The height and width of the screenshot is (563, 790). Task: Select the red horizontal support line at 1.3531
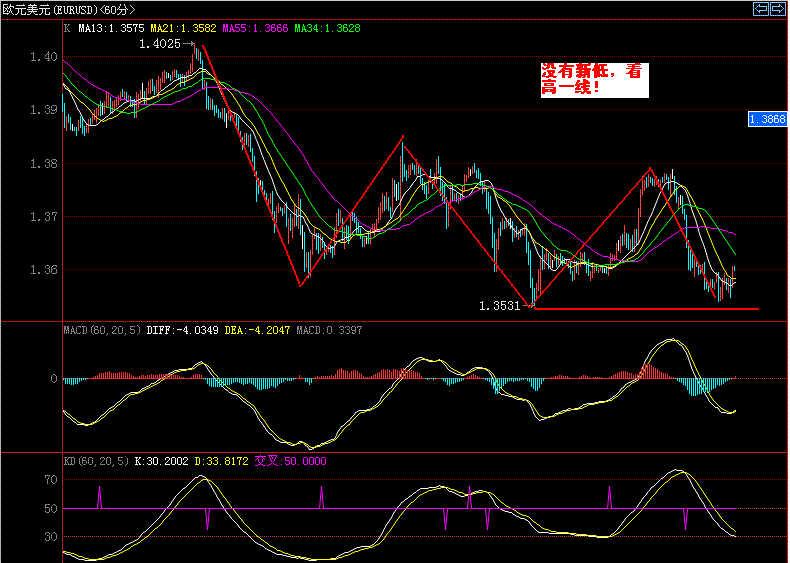pyautogui.click(x=646, y=308)
